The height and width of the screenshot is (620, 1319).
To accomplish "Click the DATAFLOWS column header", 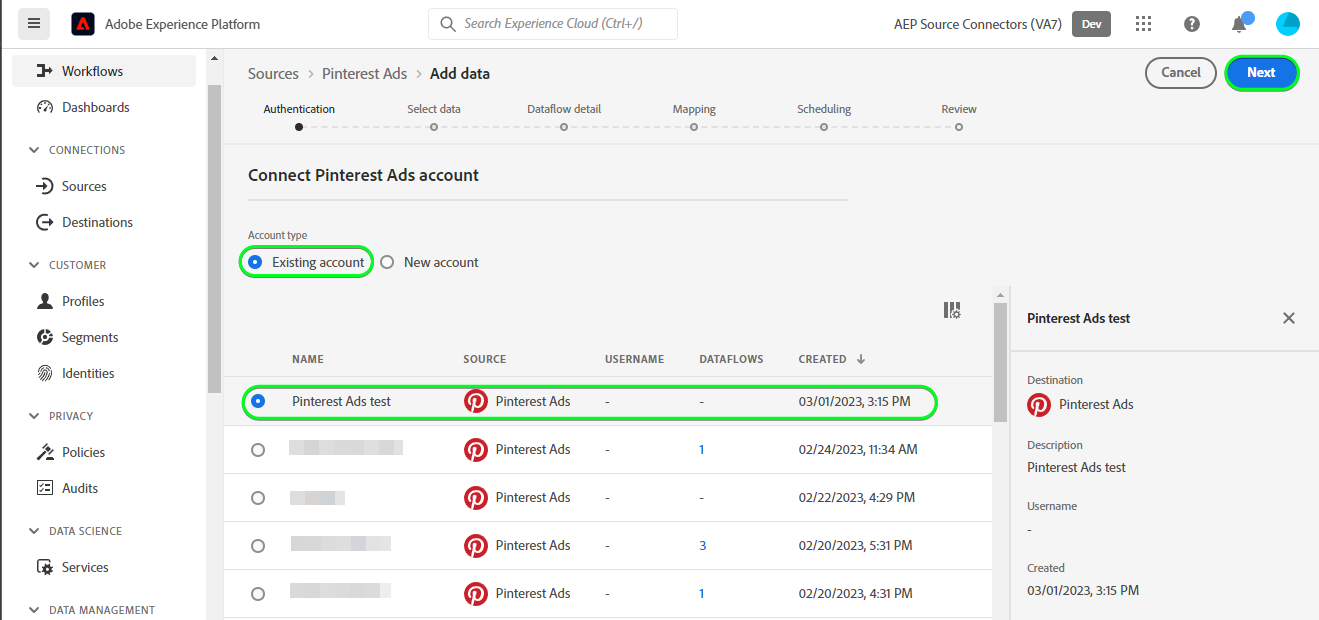I will tap(731, 359).
